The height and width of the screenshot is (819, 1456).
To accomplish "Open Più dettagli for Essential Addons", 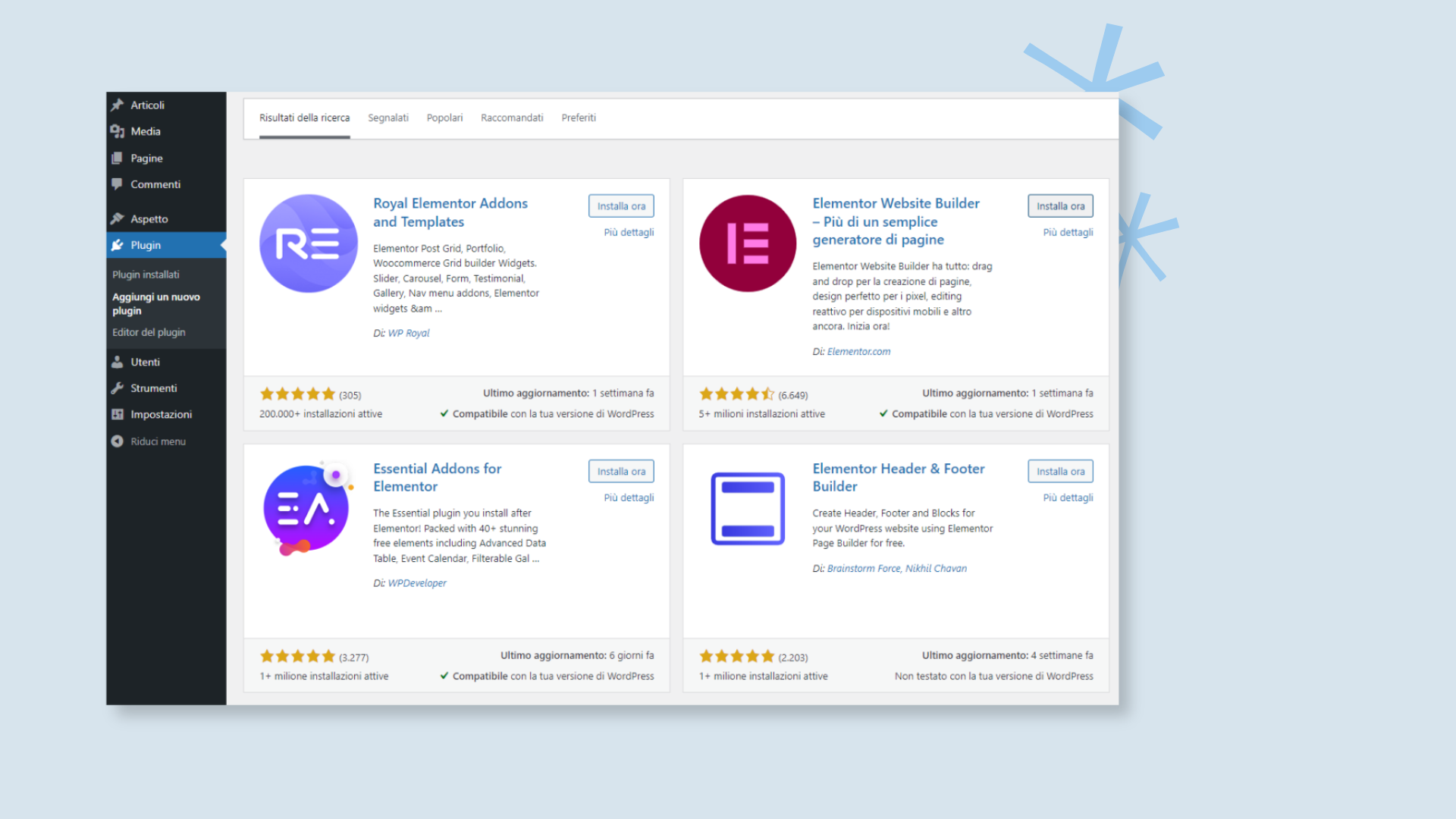I will coord(629,498).
